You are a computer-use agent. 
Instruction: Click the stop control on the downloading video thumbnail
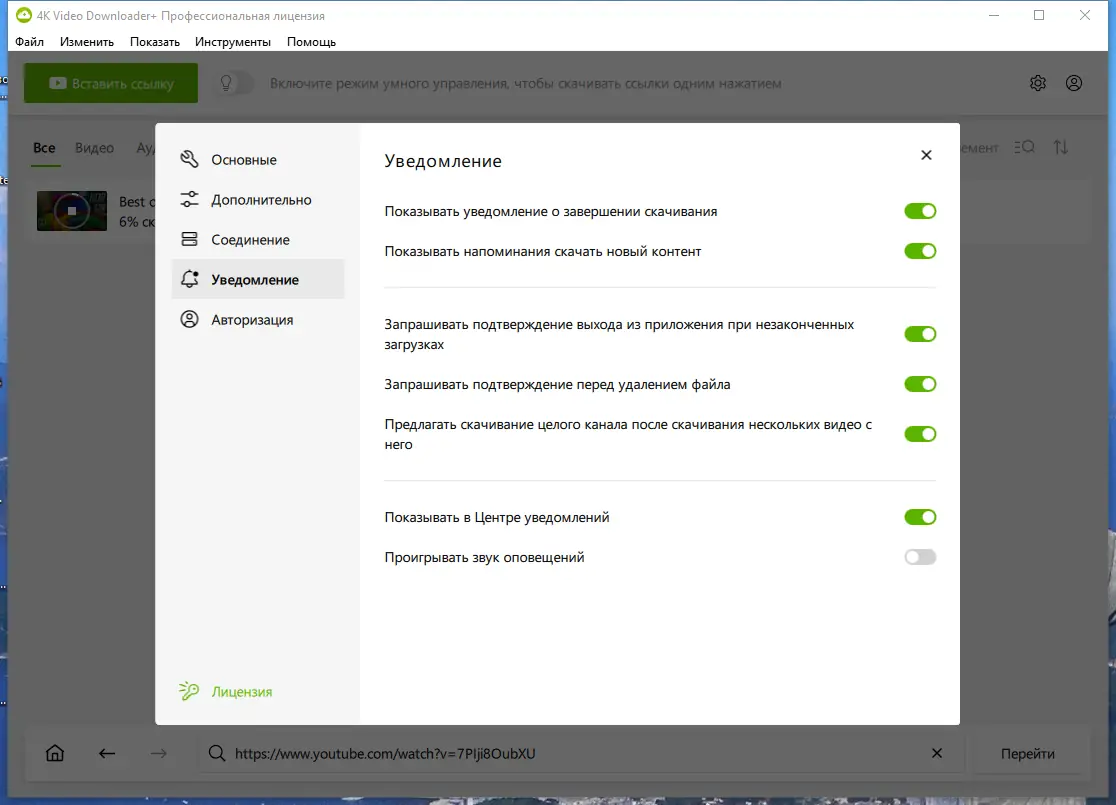(71, 211)
